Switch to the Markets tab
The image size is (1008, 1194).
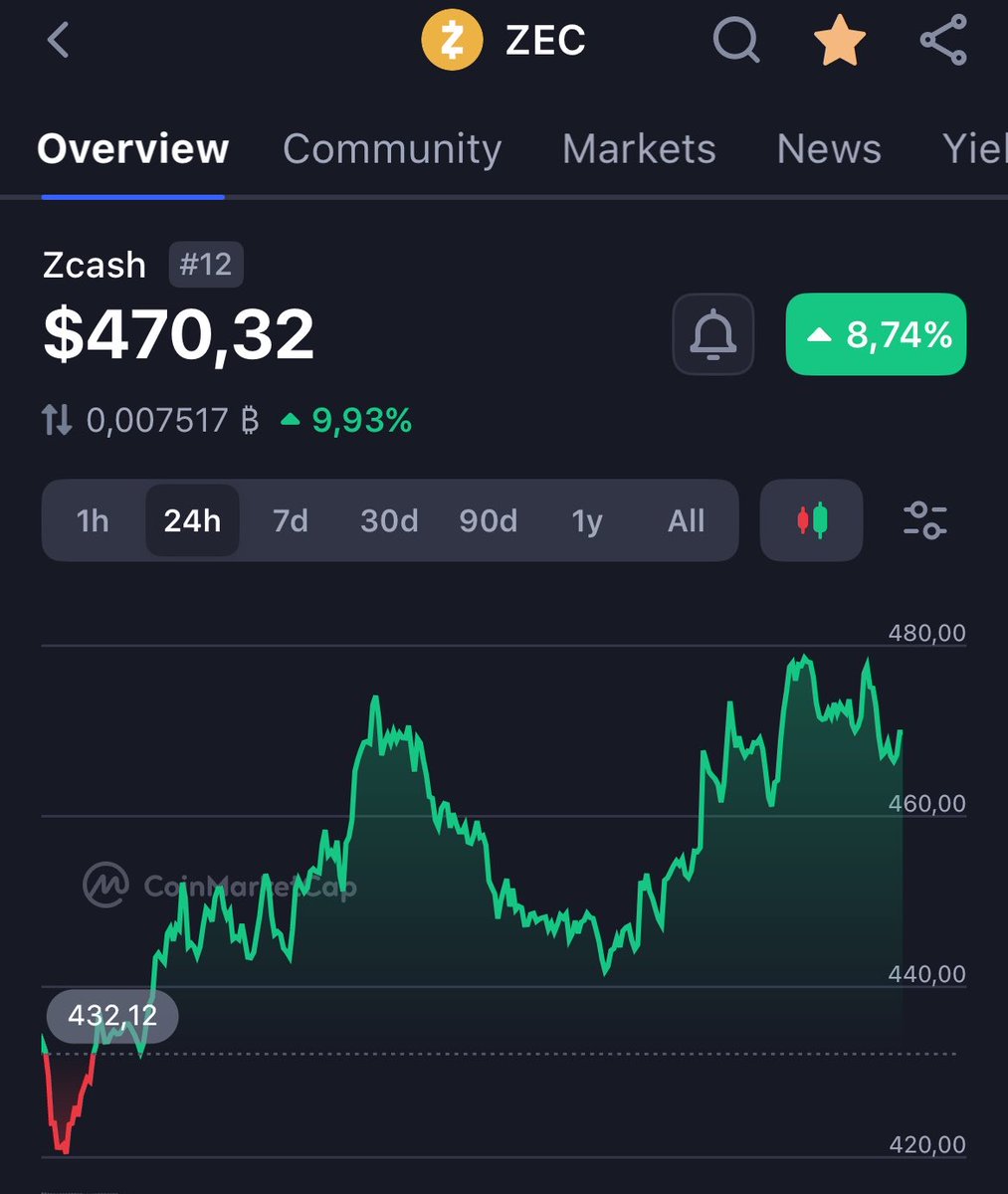click(x=639, y=149)
